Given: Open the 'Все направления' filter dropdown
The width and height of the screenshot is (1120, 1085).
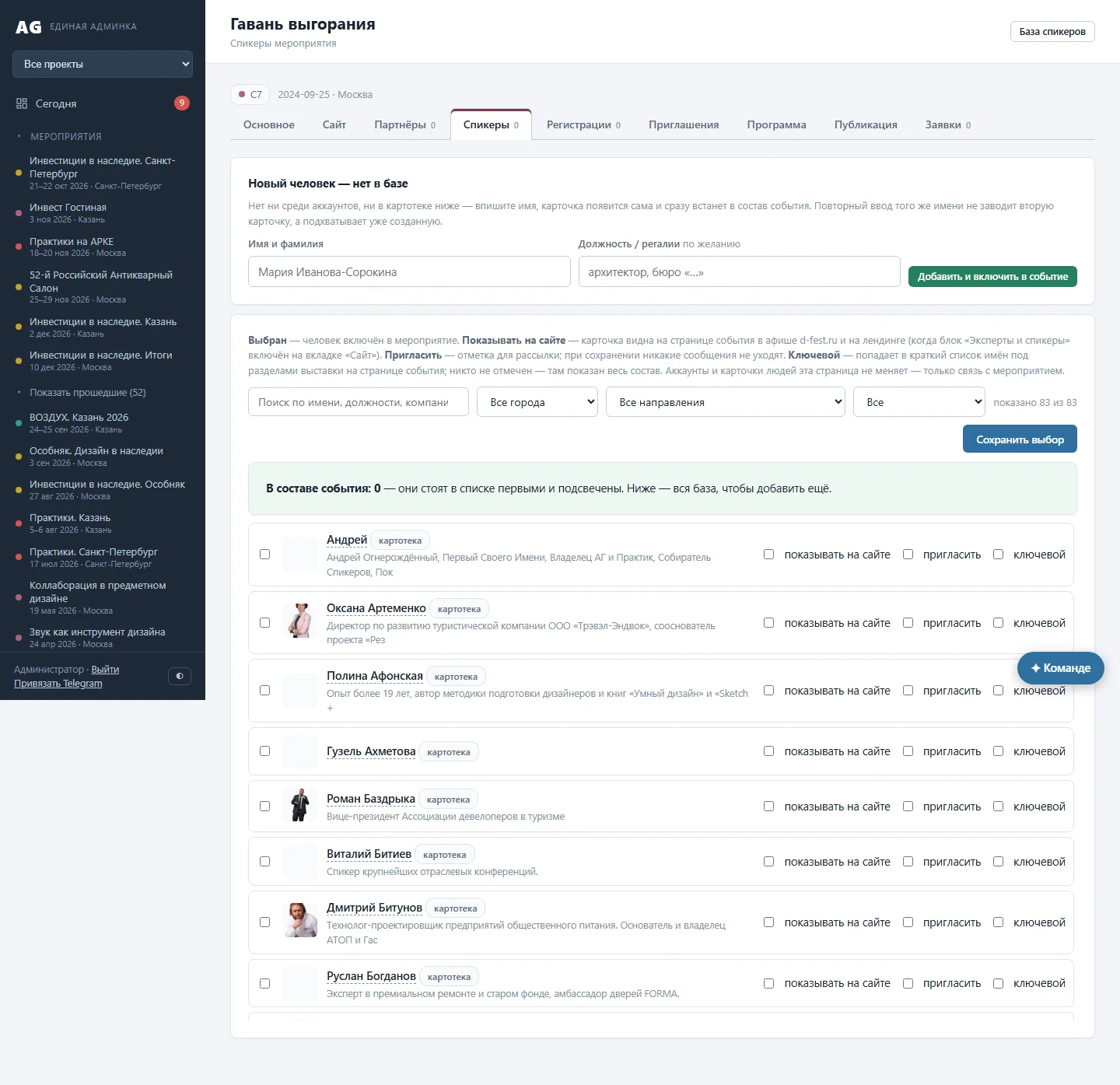Looking at the screenshot, I should (726, 402).
